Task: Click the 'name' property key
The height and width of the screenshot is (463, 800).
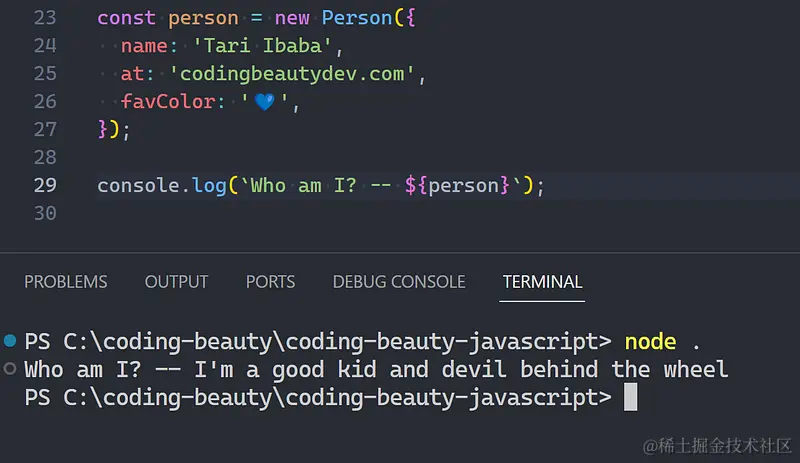Action: click(144, 46)
